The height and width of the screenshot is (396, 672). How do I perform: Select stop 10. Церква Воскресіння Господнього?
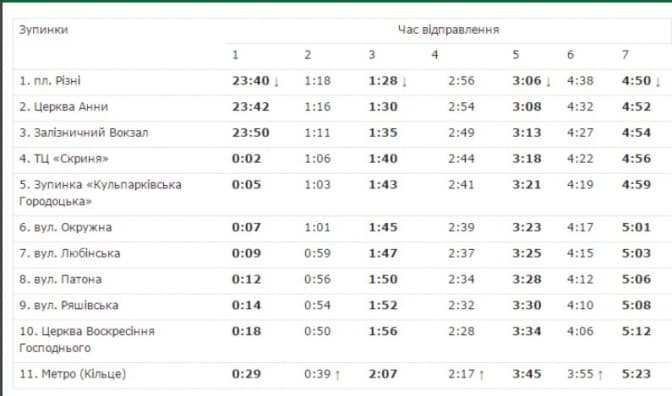coord(87,339)
